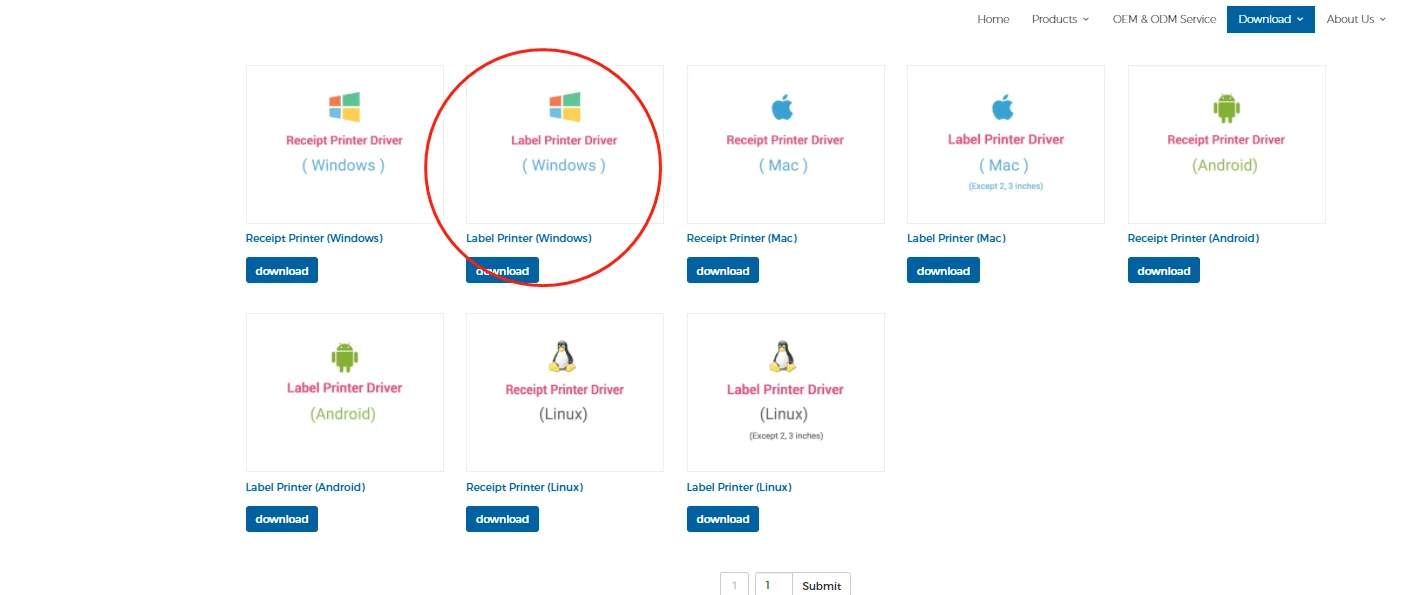Download the Receipt Printer Windows driver
The height and width of the screenshot is (595, 1409).
pos(282,270)
